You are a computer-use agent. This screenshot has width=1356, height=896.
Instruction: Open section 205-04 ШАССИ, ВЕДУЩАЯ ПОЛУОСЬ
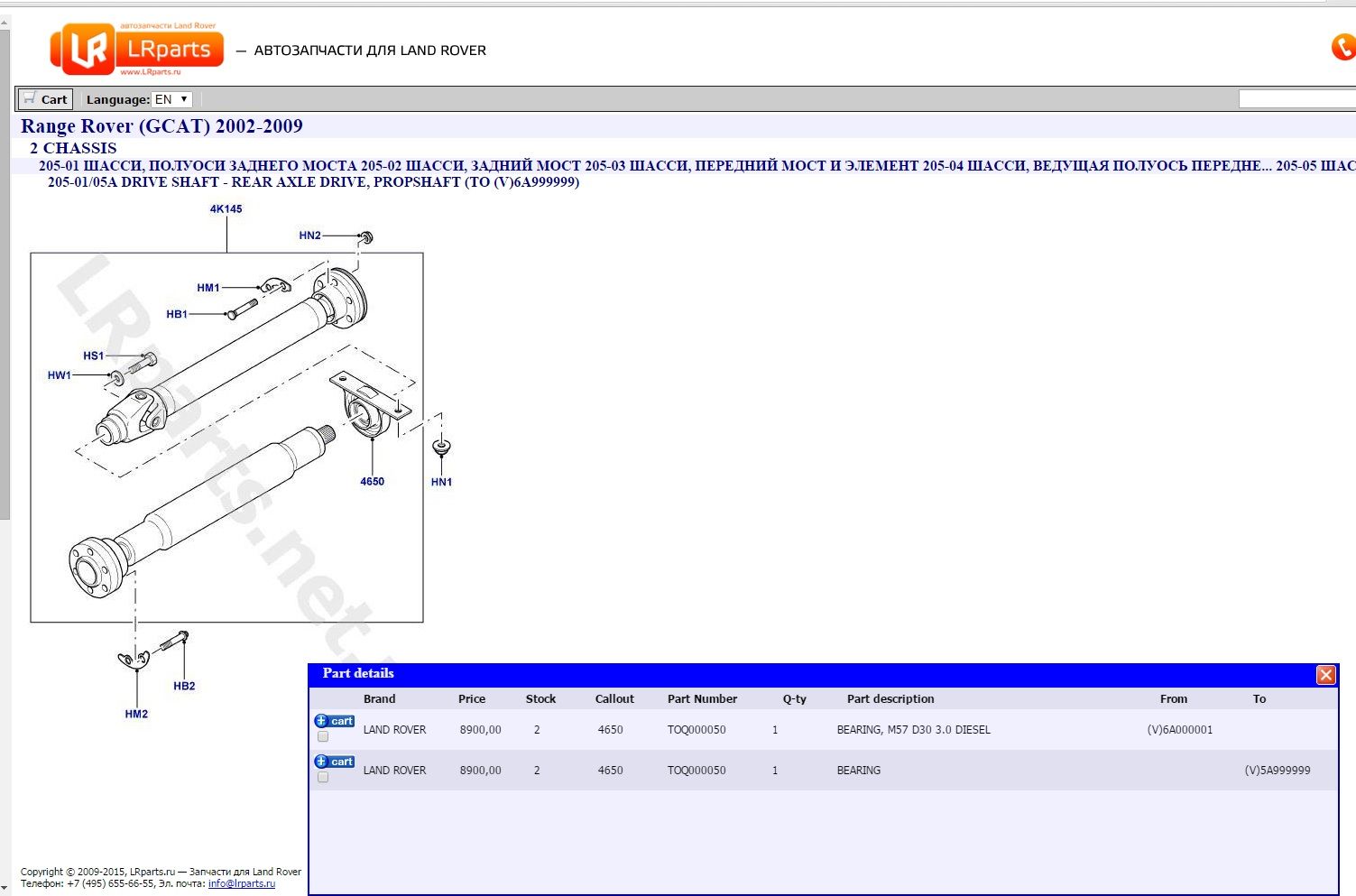point(1097,166)
